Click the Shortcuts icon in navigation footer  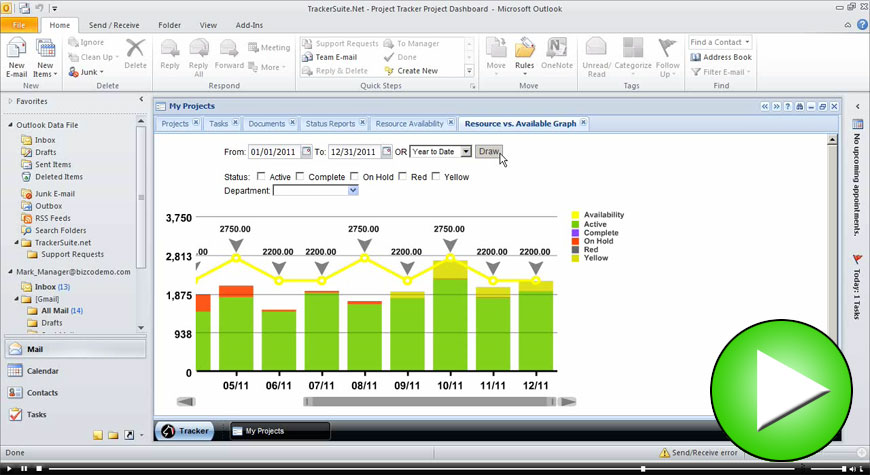129,435
